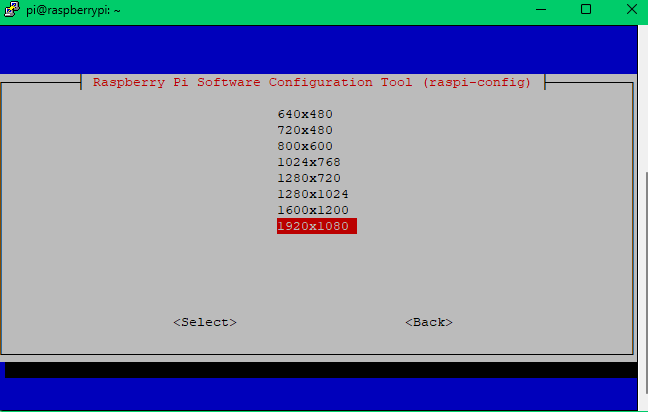
Task: Click the highlighted 1920x1080 resolution
Action: point(317,226)
